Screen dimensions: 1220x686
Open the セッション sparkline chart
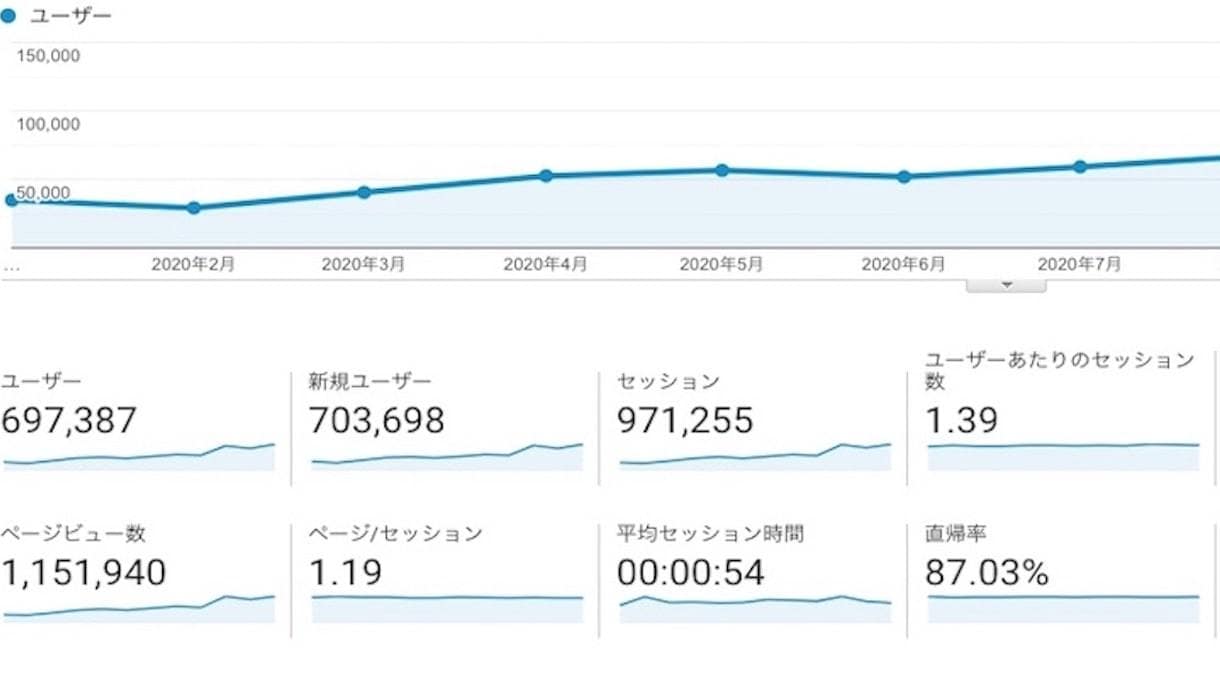pyautogui.click(x=755, y=456)
